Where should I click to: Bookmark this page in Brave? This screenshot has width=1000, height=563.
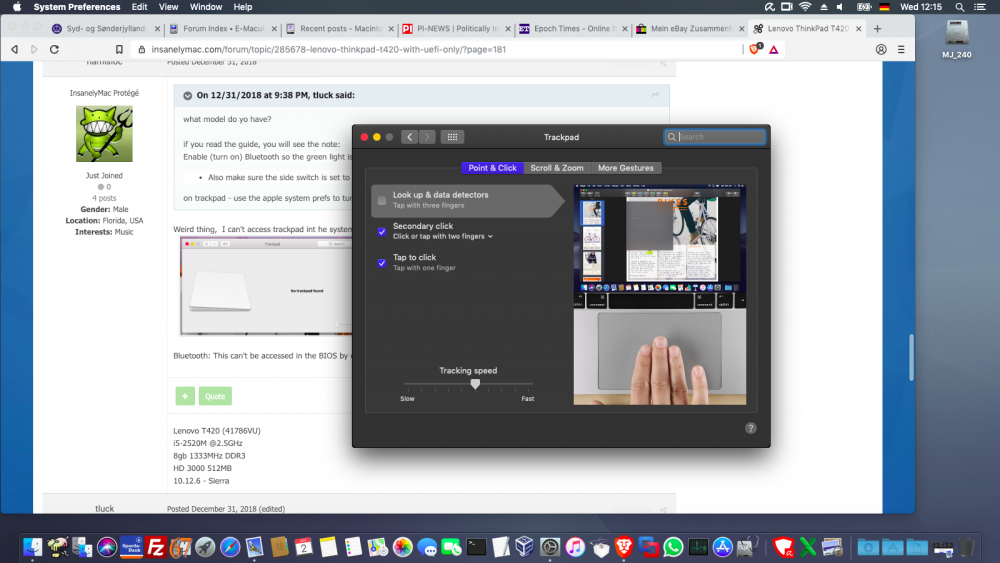click(x=119, y=49)
